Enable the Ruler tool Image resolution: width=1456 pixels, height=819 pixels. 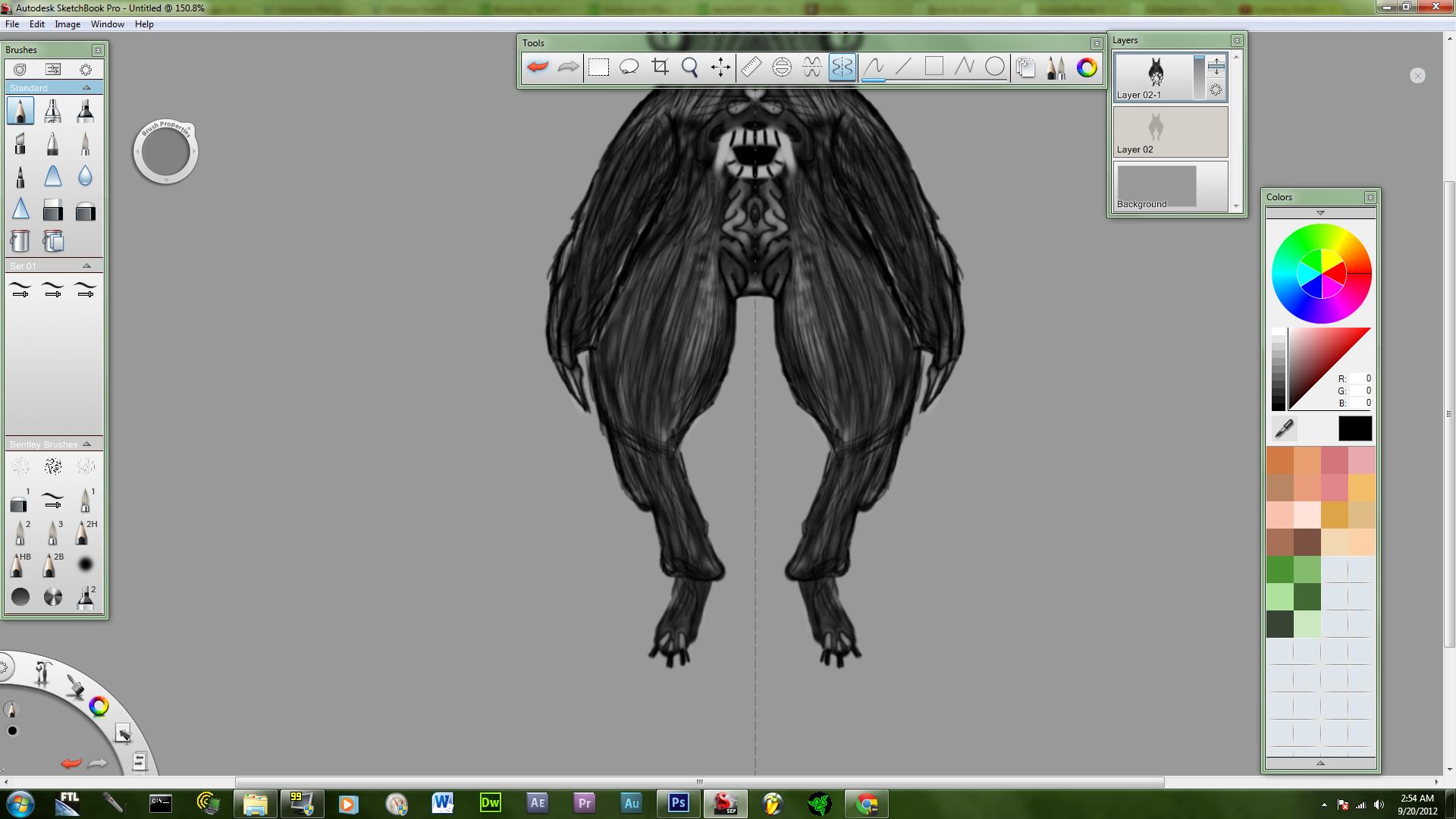(x=751, y=67)
